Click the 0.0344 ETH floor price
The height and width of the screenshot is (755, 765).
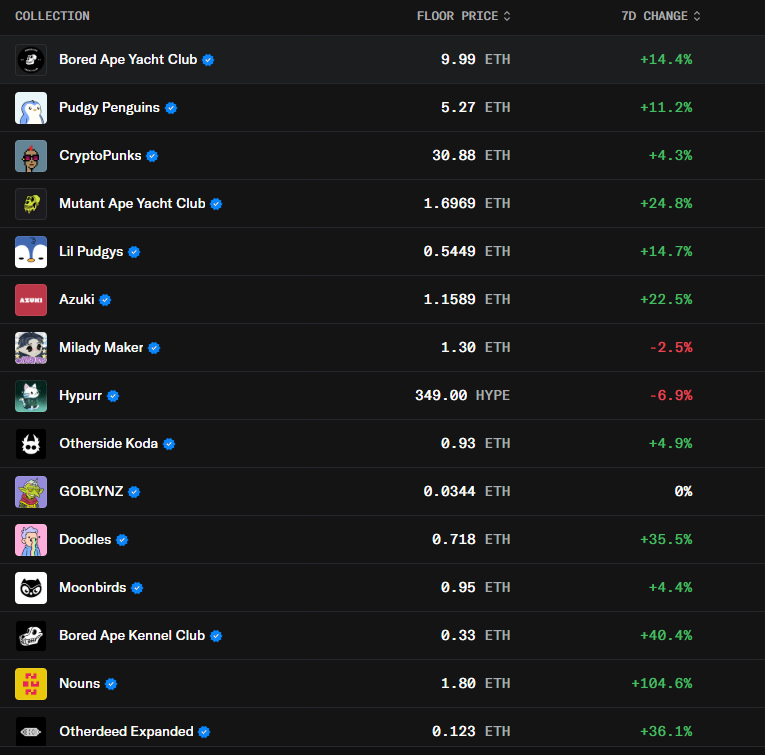(467, 492)
